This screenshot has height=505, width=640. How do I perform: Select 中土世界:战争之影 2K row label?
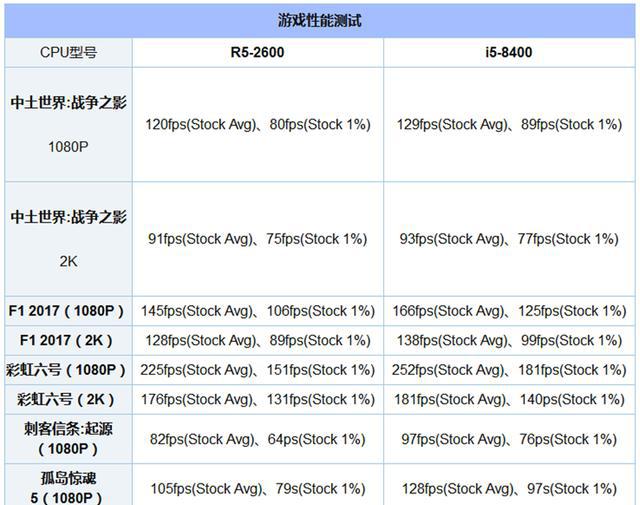click(69, 239)
